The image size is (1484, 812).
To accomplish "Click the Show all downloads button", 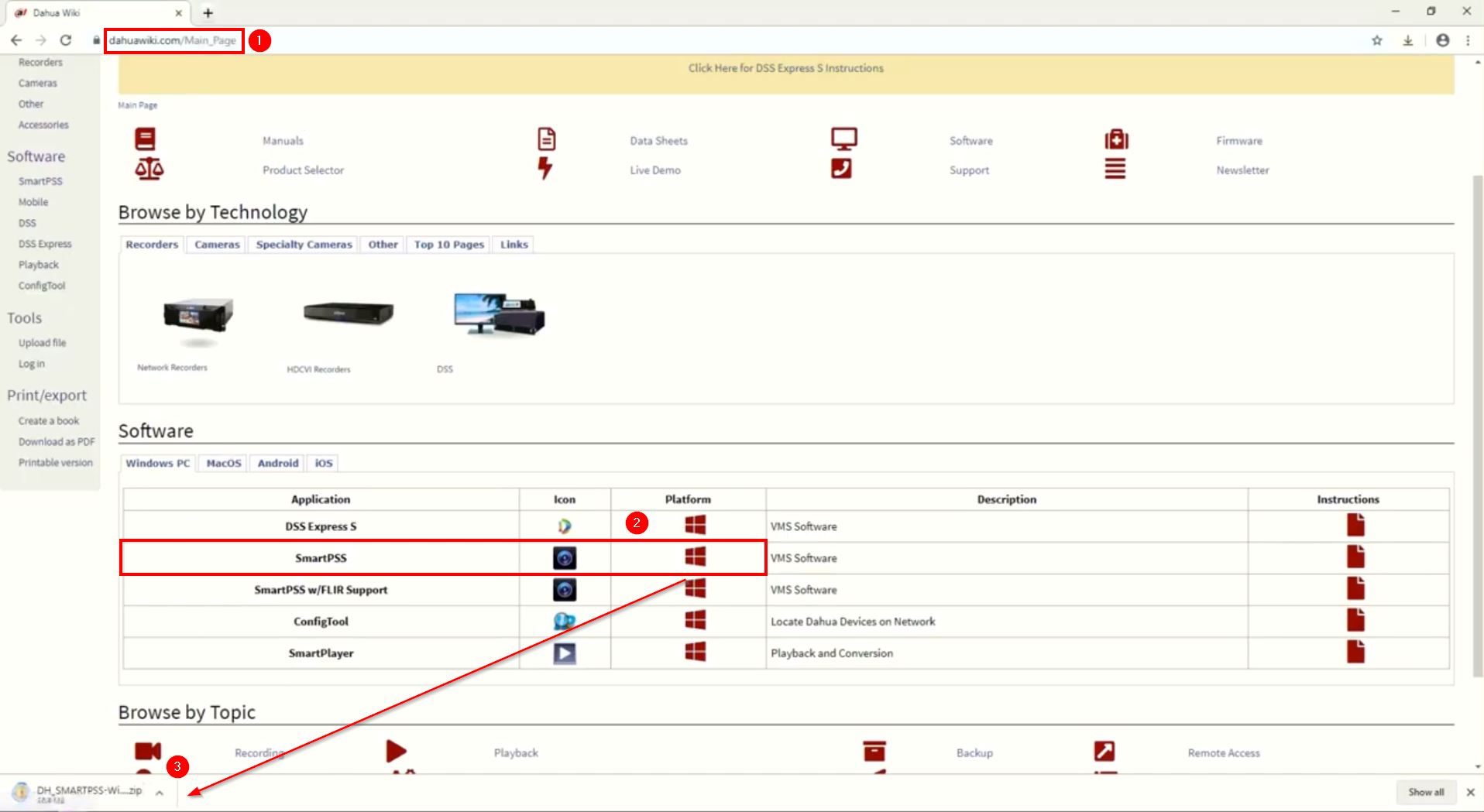I will [1426, 793].
